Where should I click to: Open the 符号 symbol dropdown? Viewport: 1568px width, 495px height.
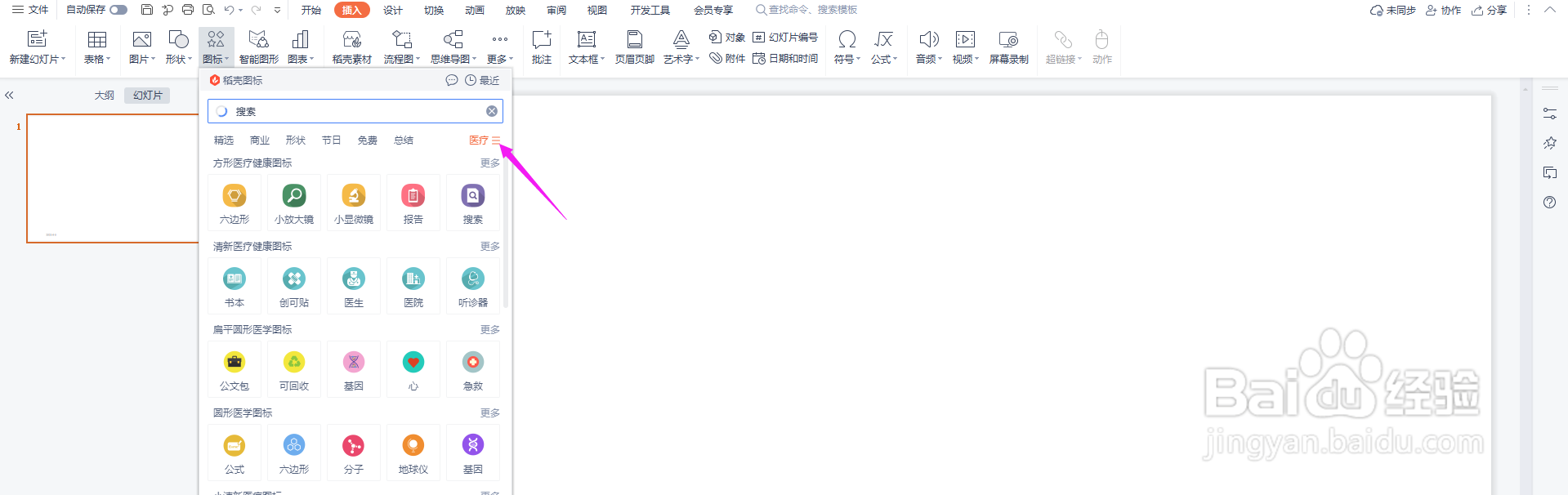[x=847, y=47]
